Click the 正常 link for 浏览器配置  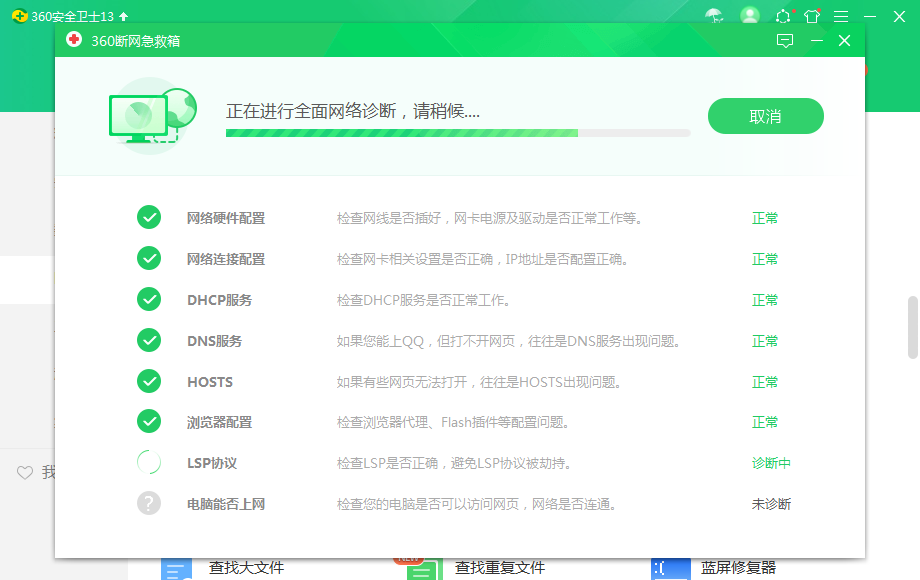coord(764,422)
